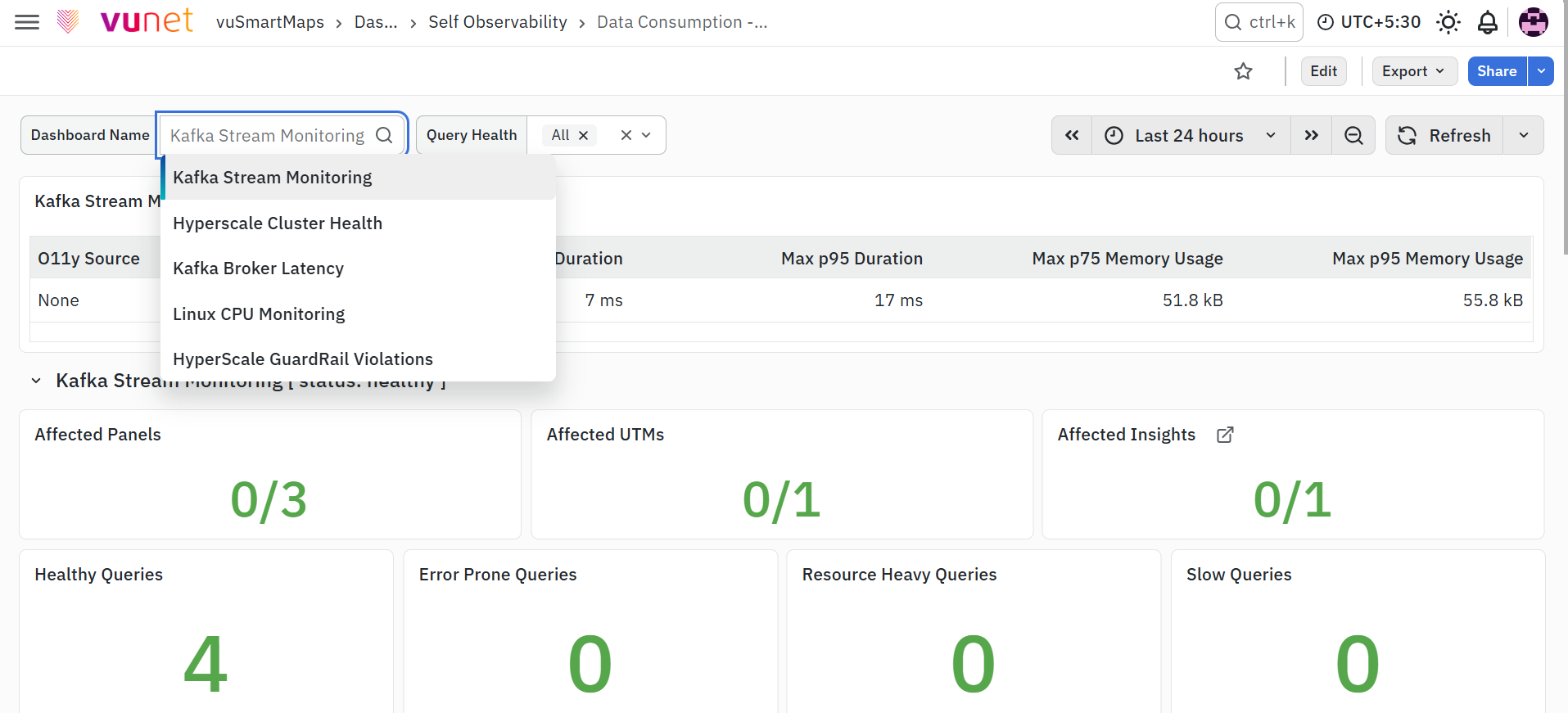Click the 51.8 kB table cell

[x=1192, y=300]
